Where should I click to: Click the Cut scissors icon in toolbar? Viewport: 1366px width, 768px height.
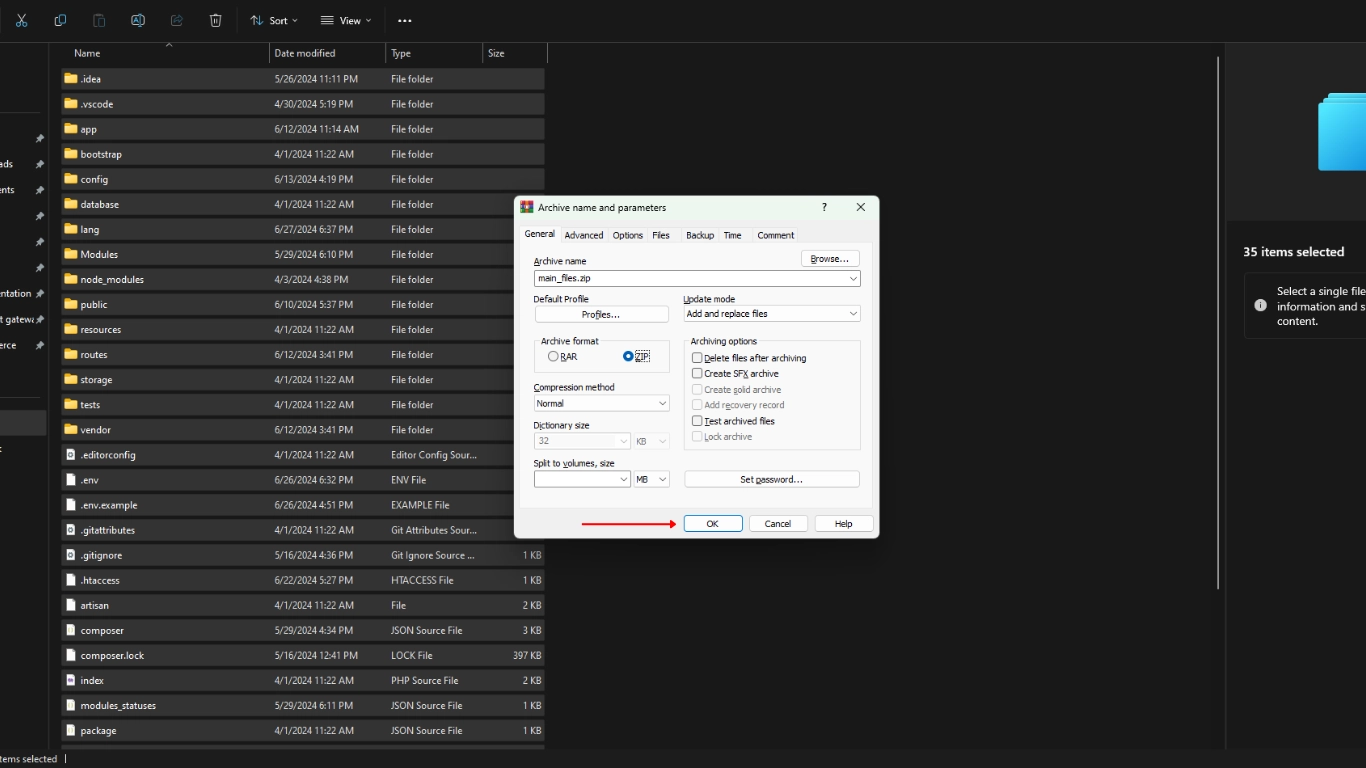pos(21,20)
